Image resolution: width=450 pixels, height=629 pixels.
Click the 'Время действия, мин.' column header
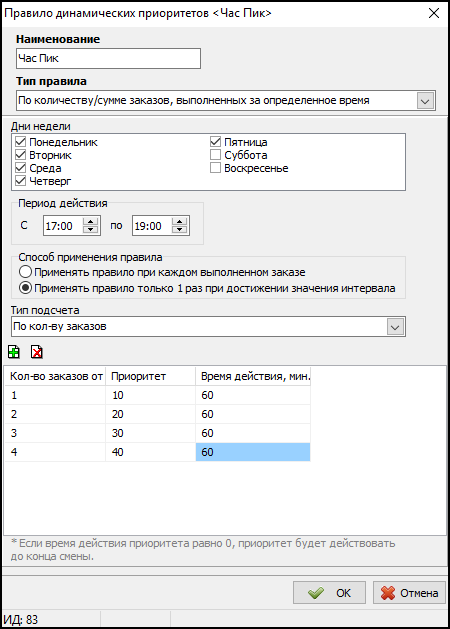pyautogui.click(x=253, y=376)
